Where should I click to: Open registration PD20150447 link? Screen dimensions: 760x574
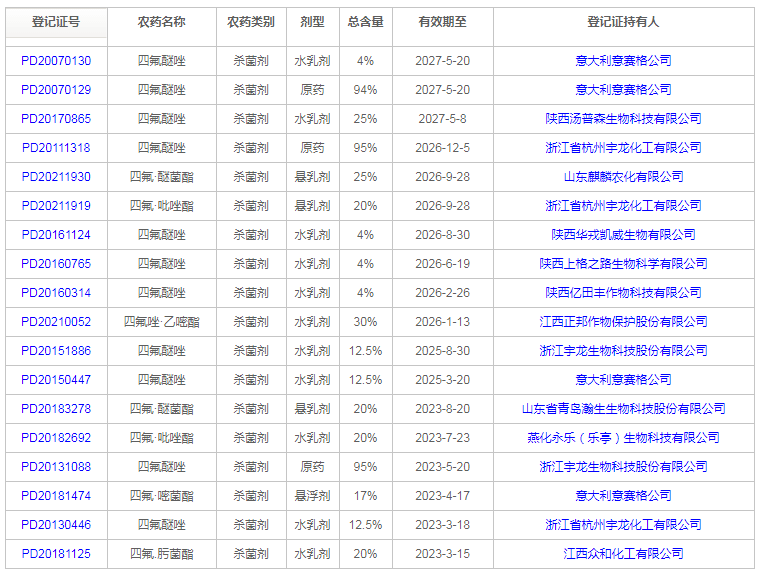(56, 380)
